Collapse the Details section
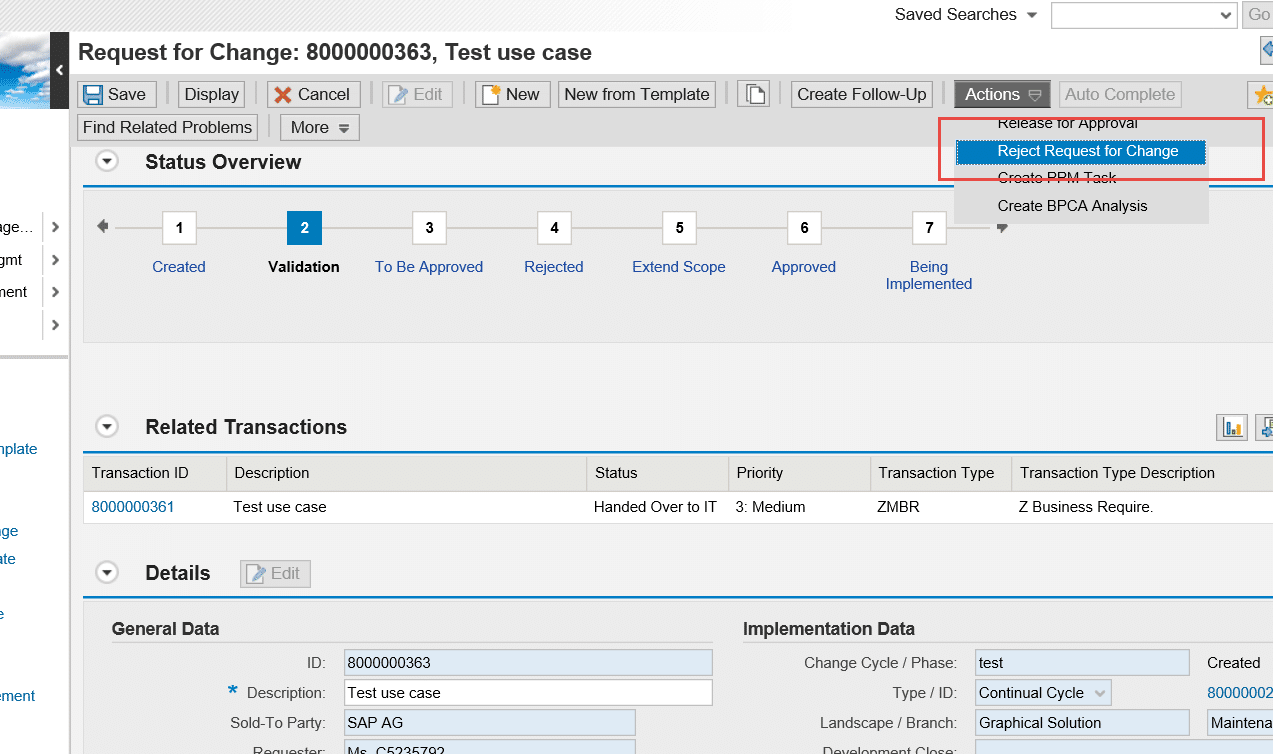Screen dimensions: 1273x754 point(107,573)
